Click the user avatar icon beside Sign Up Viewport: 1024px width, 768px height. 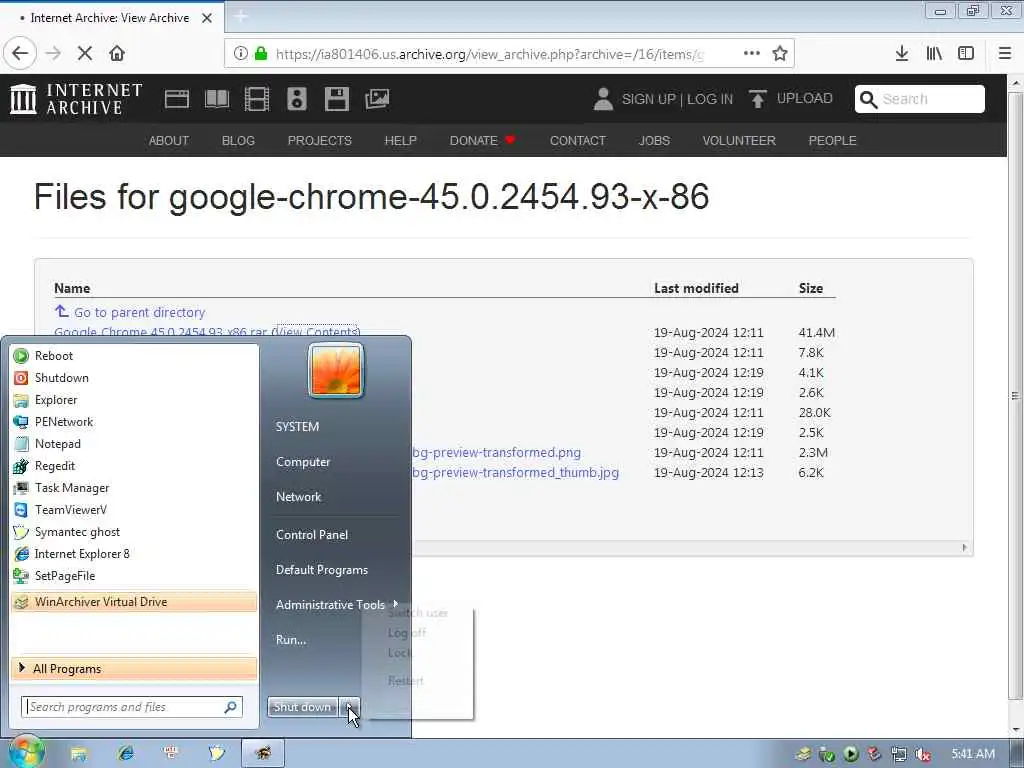pos(603,99)
